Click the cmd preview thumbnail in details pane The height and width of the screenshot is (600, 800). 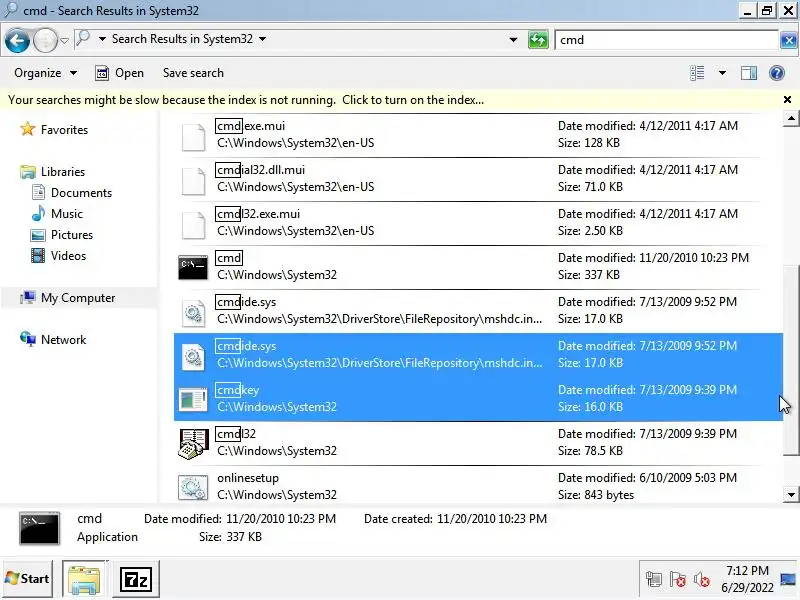coord(39,528)
